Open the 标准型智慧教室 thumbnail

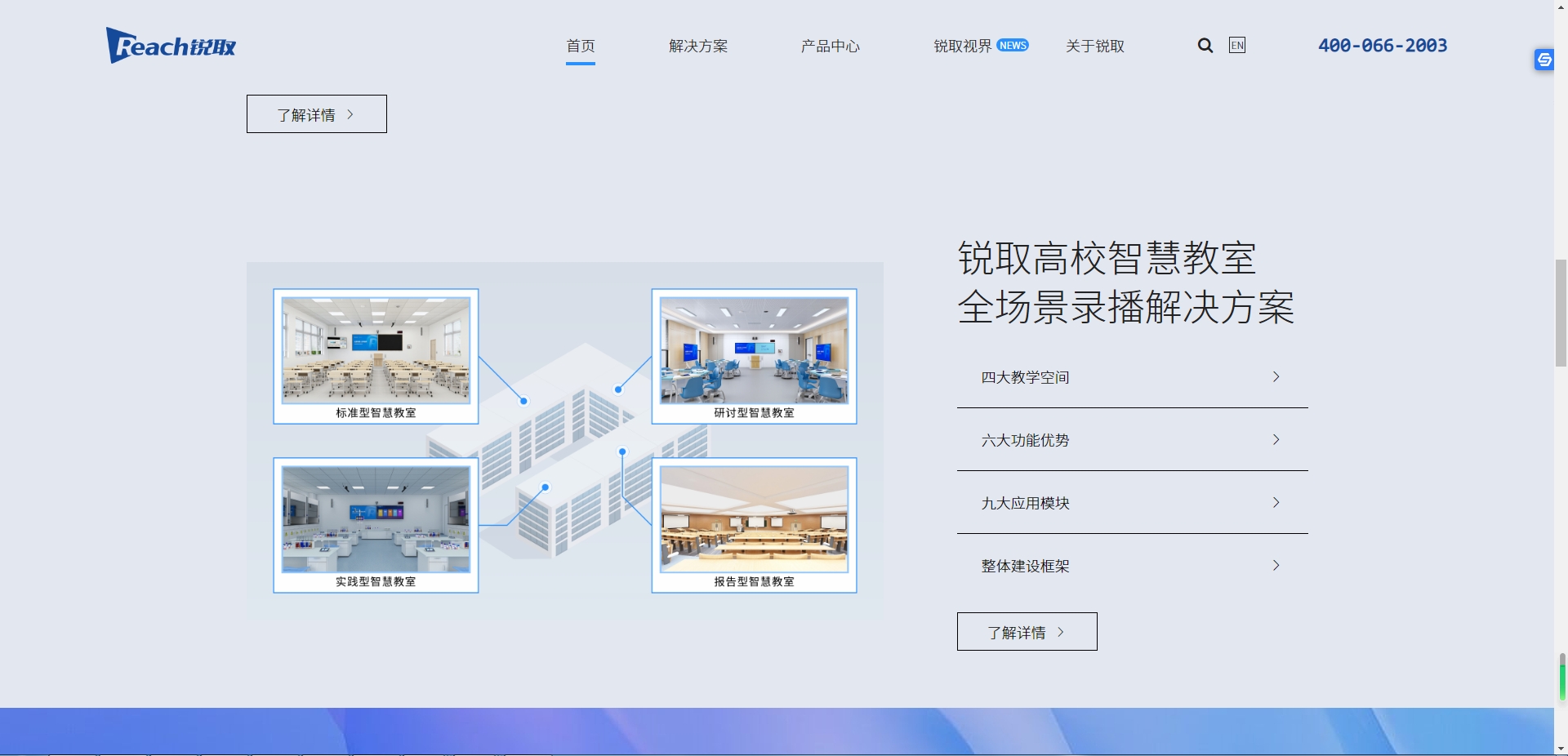click(x=376, y=351)
